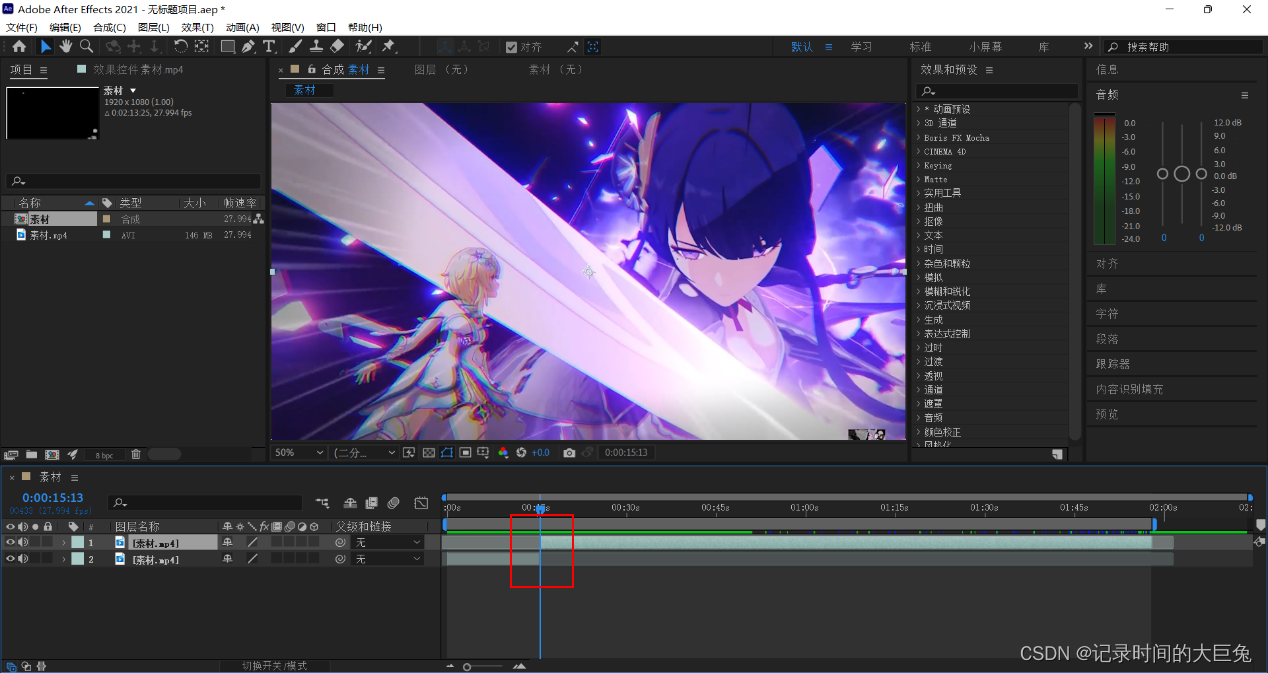Open the 文件(F) menu
The height and width of the screenshot is (673, 1268).
click(x=22, y=28)
